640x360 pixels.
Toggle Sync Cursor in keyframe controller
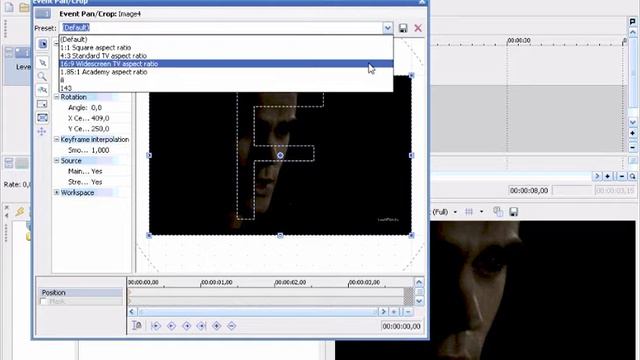[x=137, y=326]
